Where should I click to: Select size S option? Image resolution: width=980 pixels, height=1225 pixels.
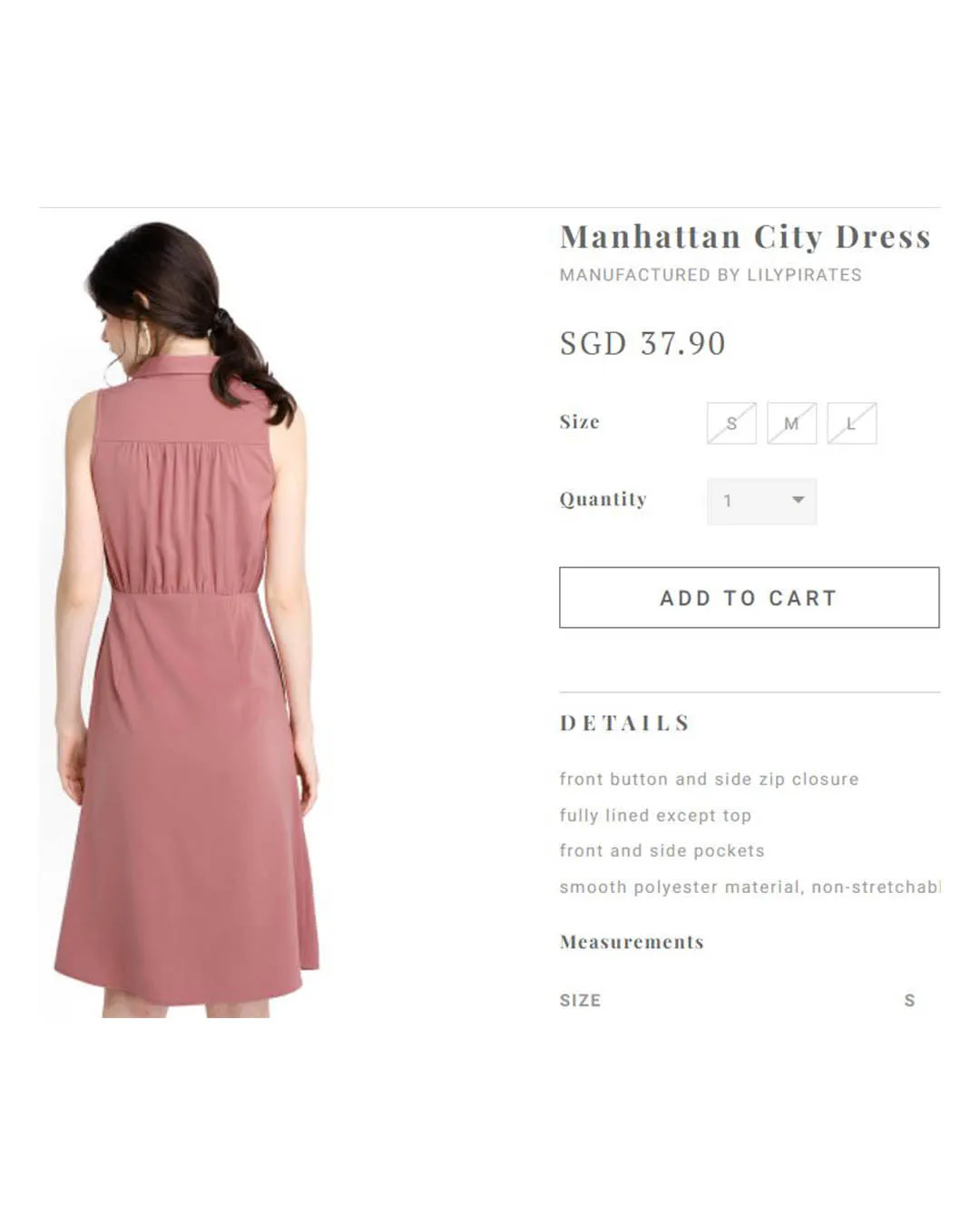731,423
